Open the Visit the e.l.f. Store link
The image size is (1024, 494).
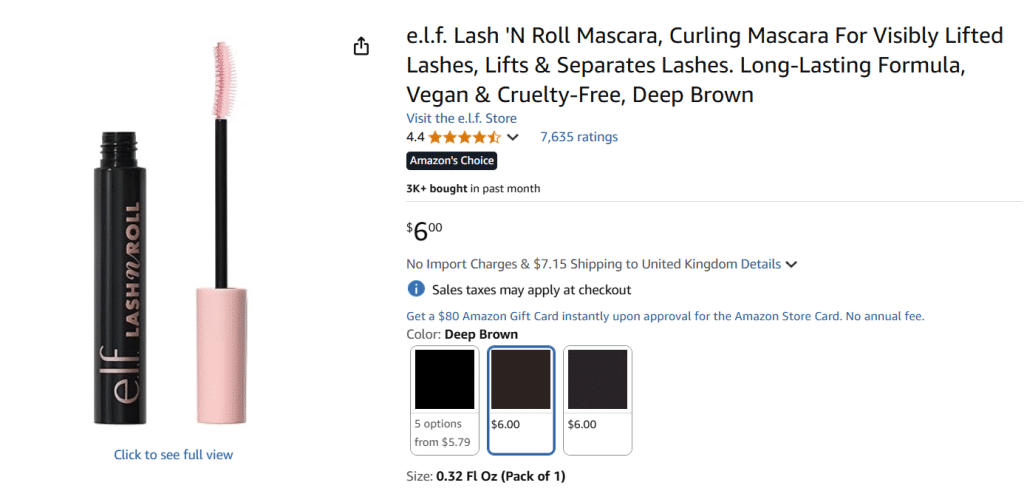click(x=461, y=118)
